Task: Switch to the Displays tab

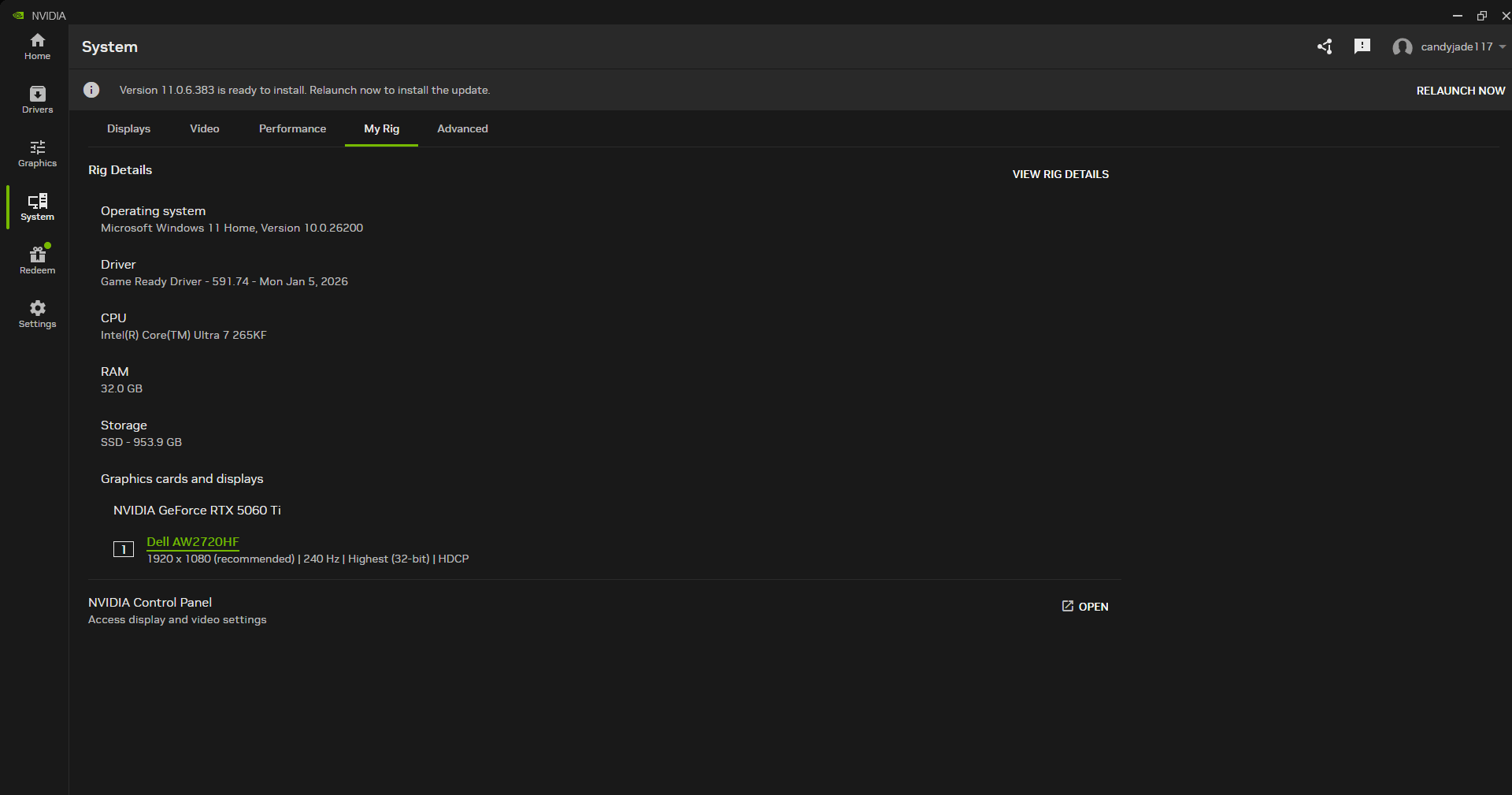Action: click(x=128, y=128)
